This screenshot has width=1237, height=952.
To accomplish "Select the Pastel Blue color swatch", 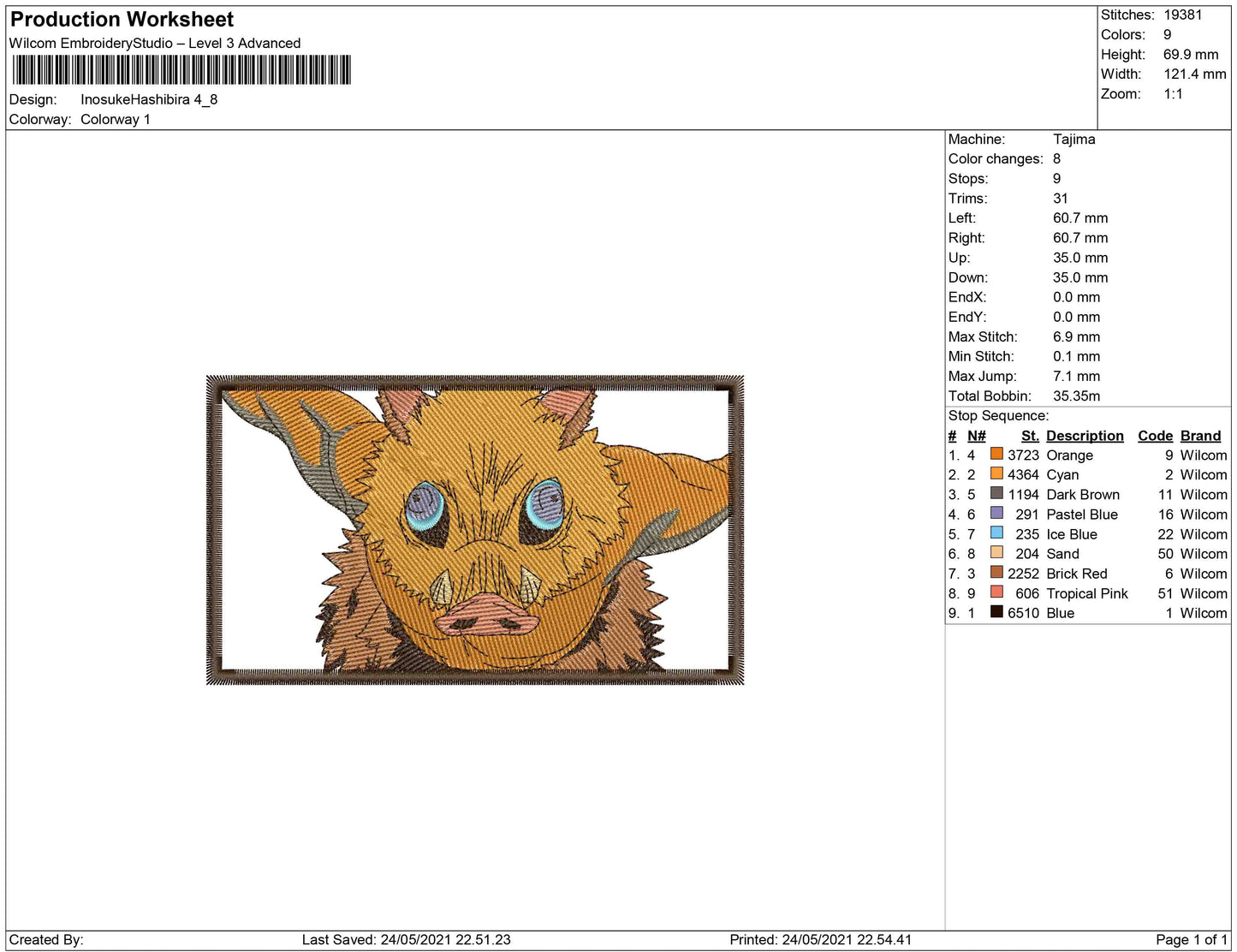I will (x=996, y=513).
